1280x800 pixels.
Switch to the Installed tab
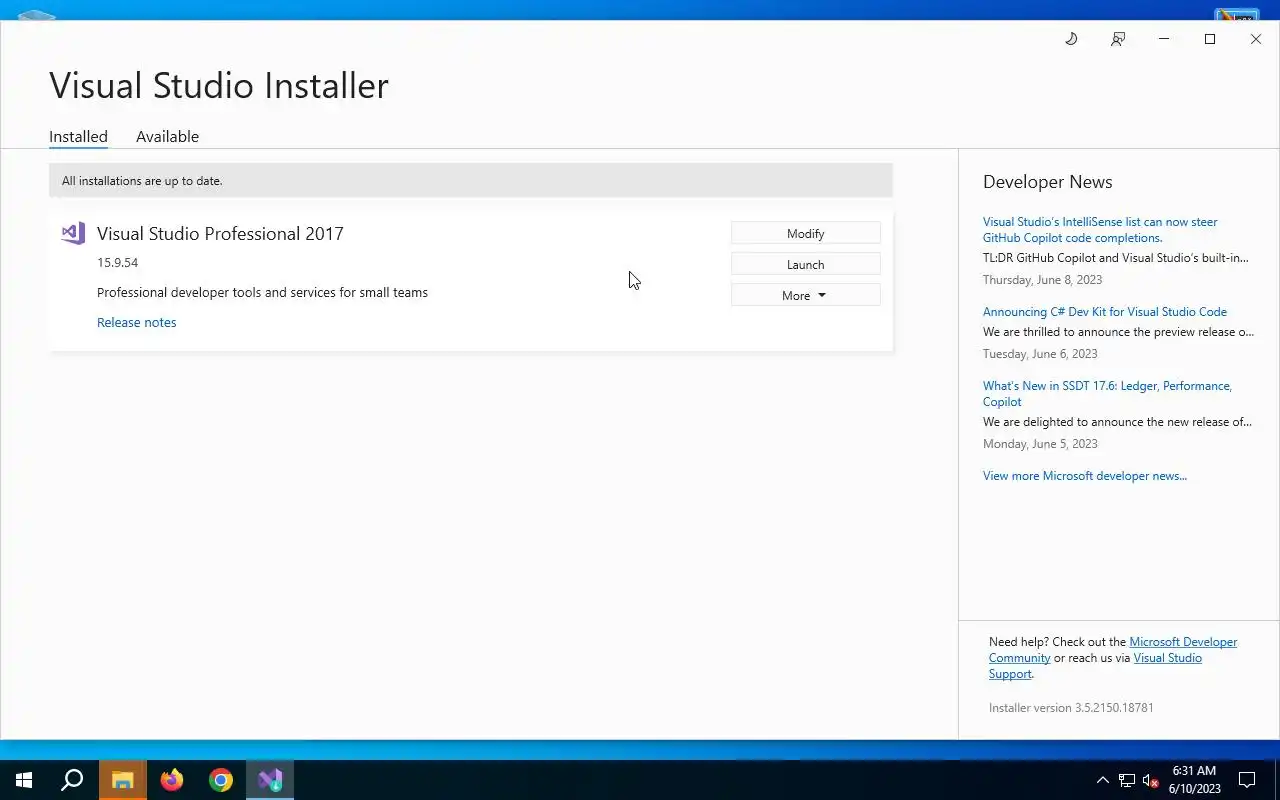(x=78, y=137)
